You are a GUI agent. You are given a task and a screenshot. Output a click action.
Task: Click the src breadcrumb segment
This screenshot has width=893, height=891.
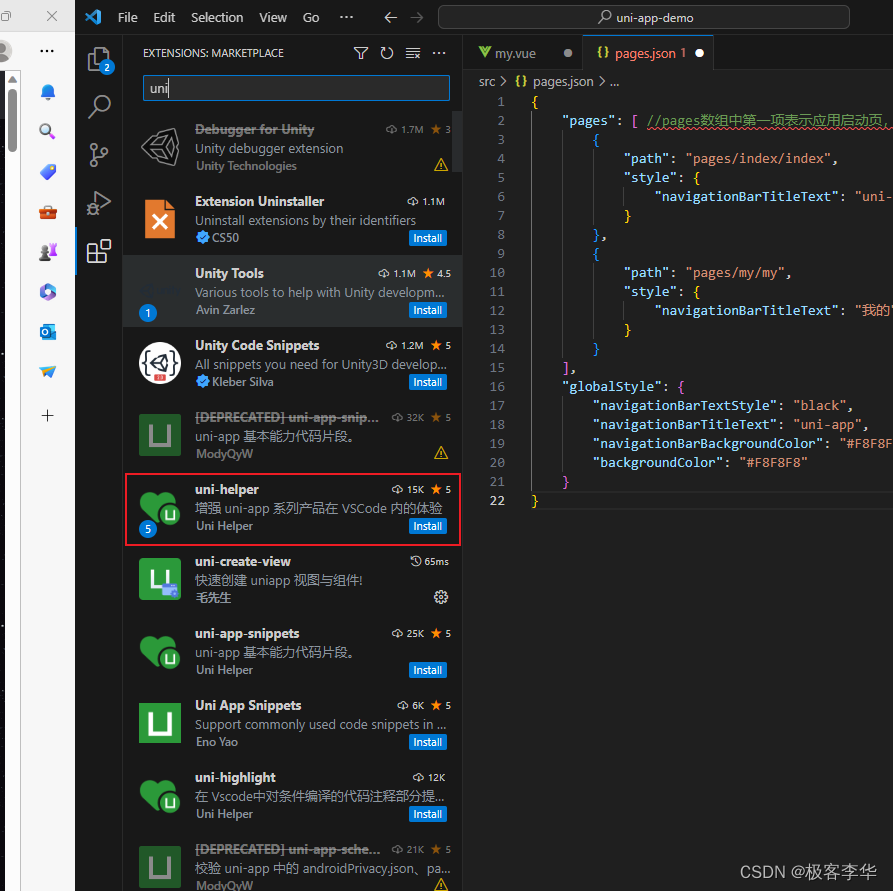[x=487, y=81]
